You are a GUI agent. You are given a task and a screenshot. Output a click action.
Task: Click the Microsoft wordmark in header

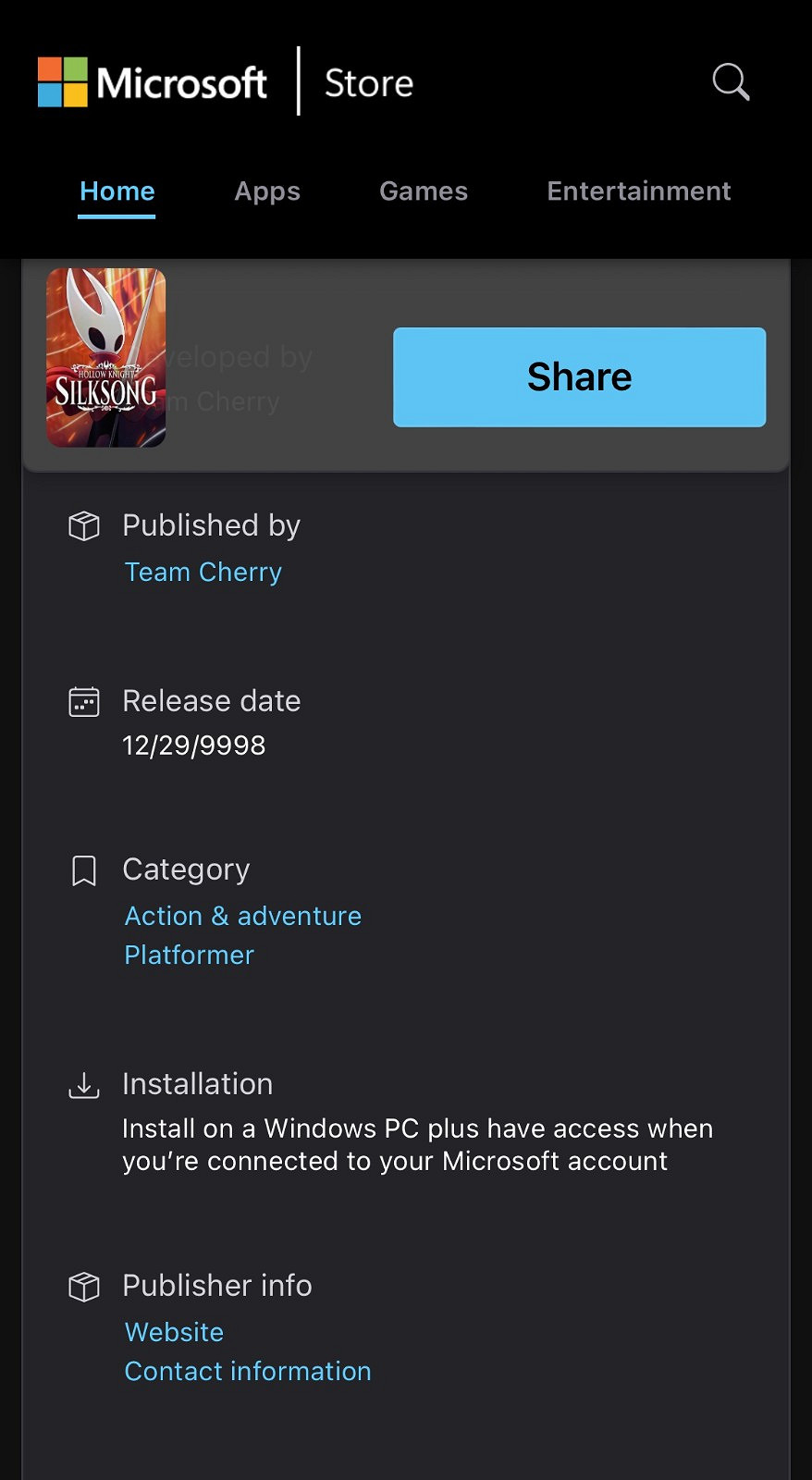pos(182,83)
